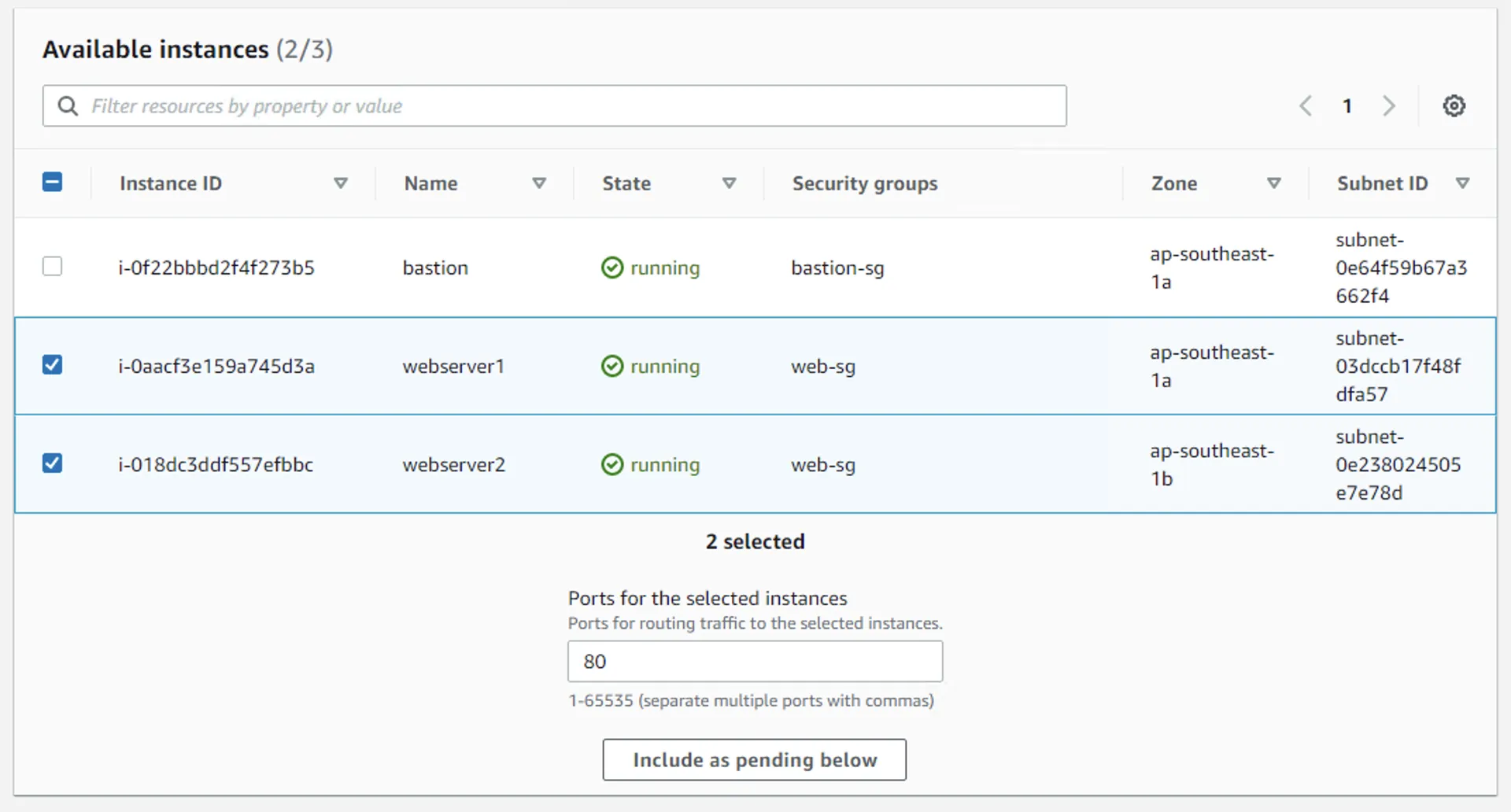Click the search magnifier icon

click(68, 105)
